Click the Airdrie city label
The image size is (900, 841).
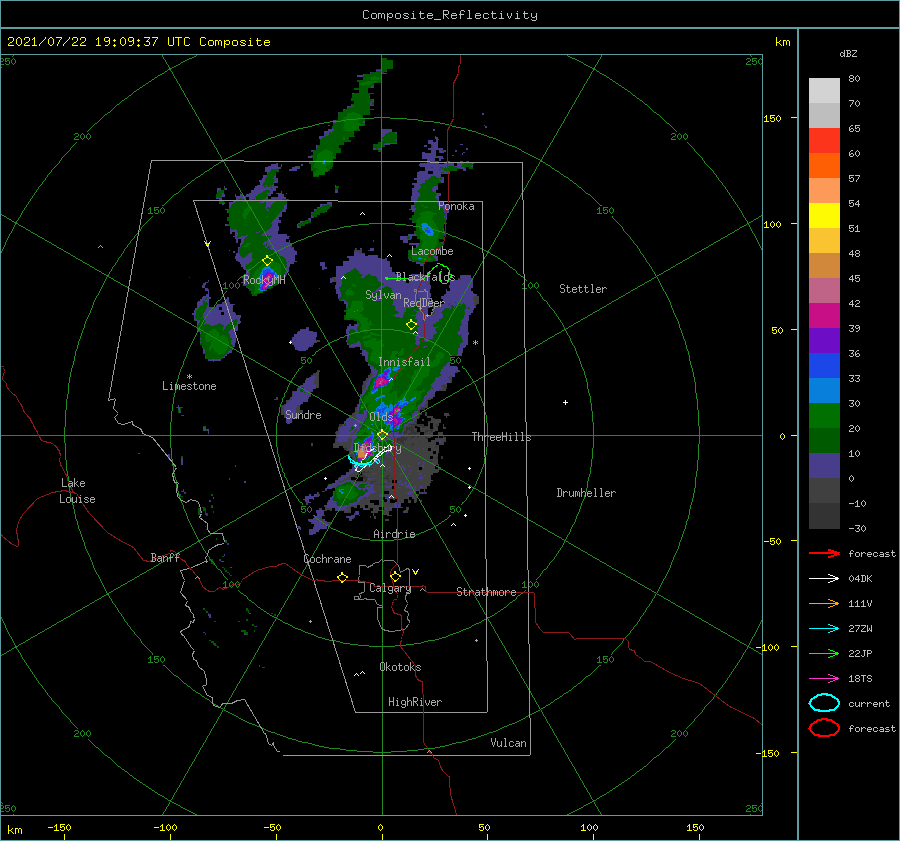click(394, 534)
